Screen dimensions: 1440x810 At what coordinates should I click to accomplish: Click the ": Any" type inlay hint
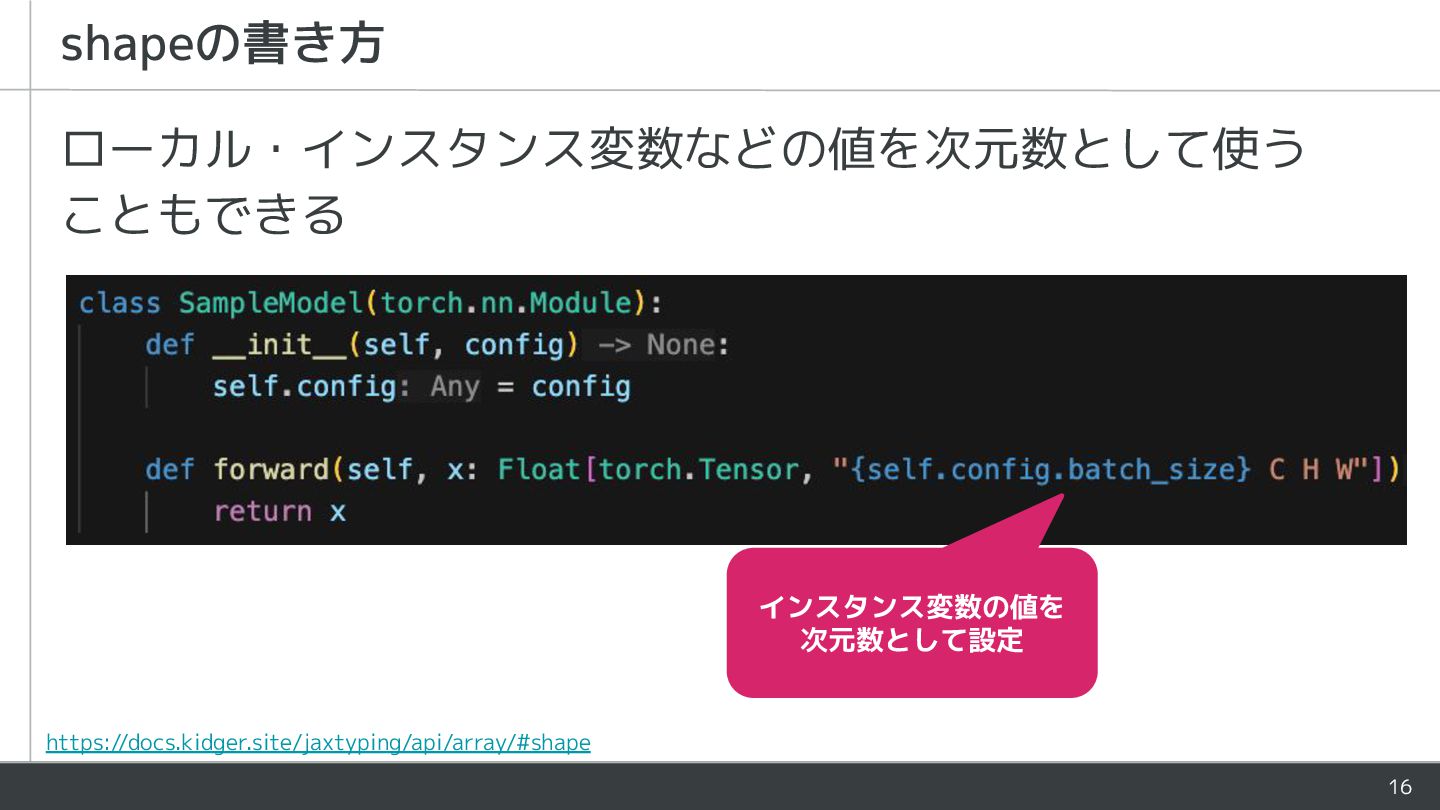[440, 386]
